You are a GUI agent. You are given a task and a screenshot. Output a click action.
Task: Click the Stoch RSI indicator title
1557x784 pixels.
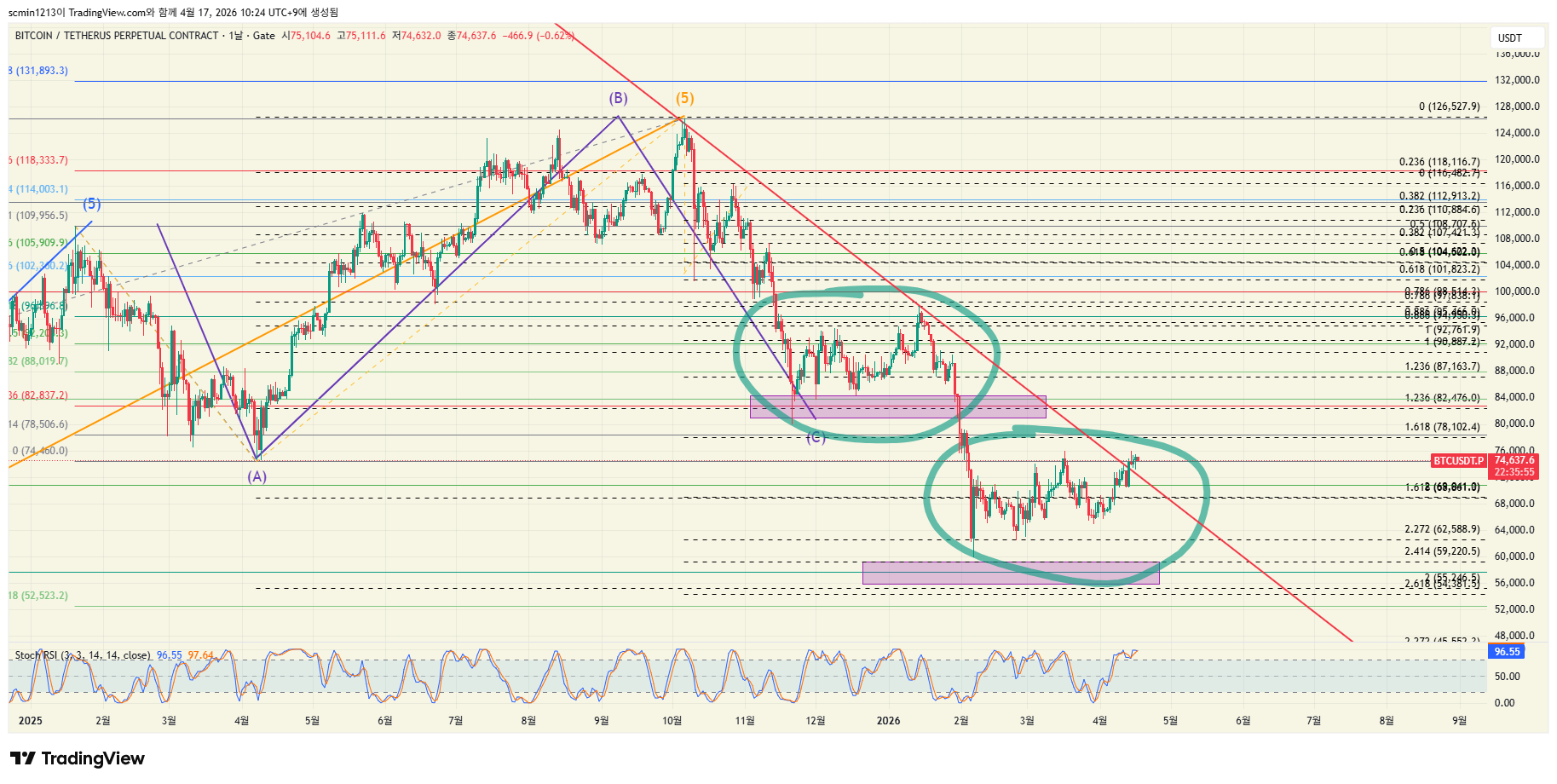tap(83, 655)
